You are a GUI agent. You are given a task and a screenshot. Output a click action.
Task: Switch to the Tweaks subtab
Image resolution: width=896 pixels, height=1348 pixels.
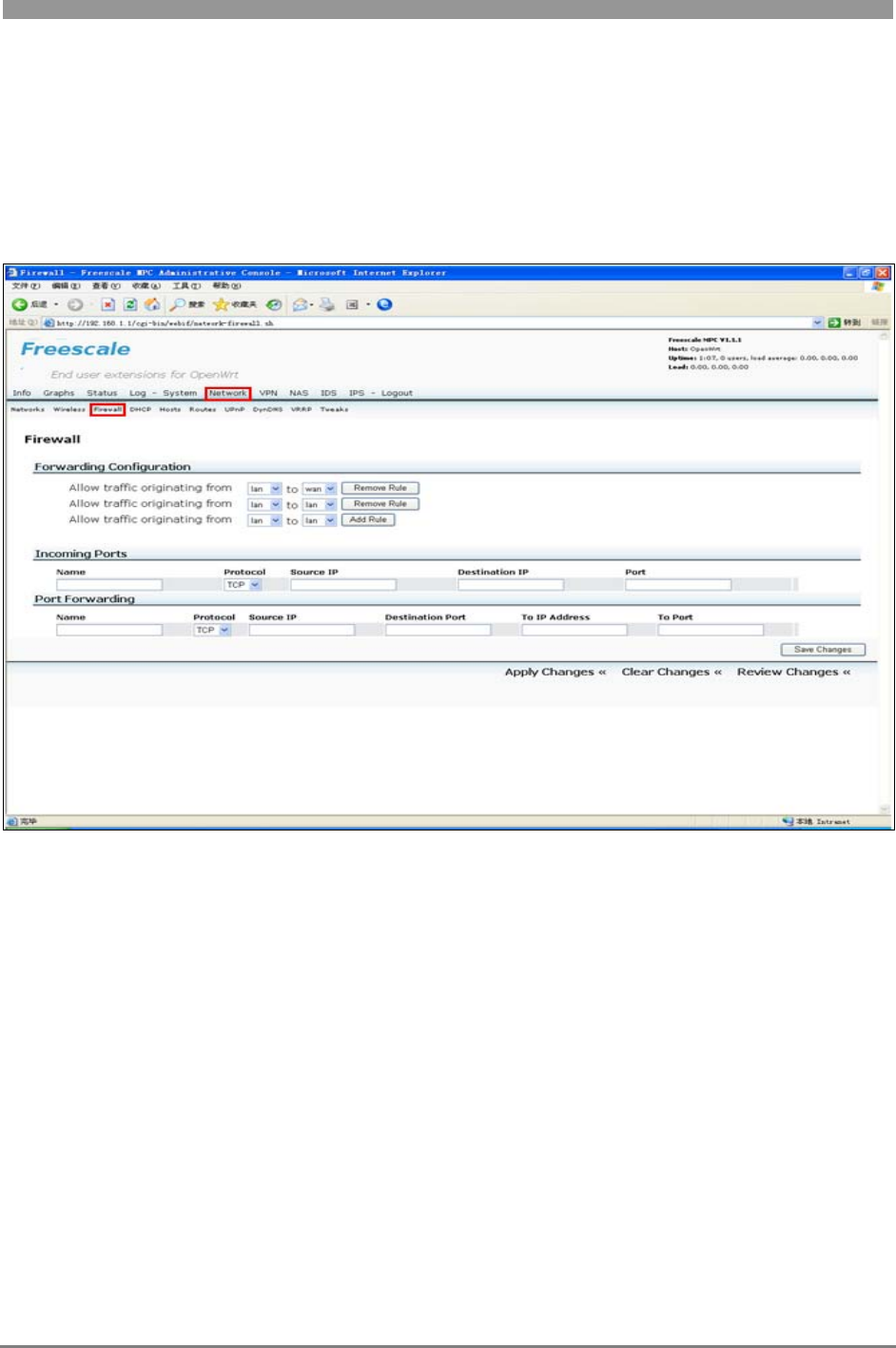coord(334,409)
